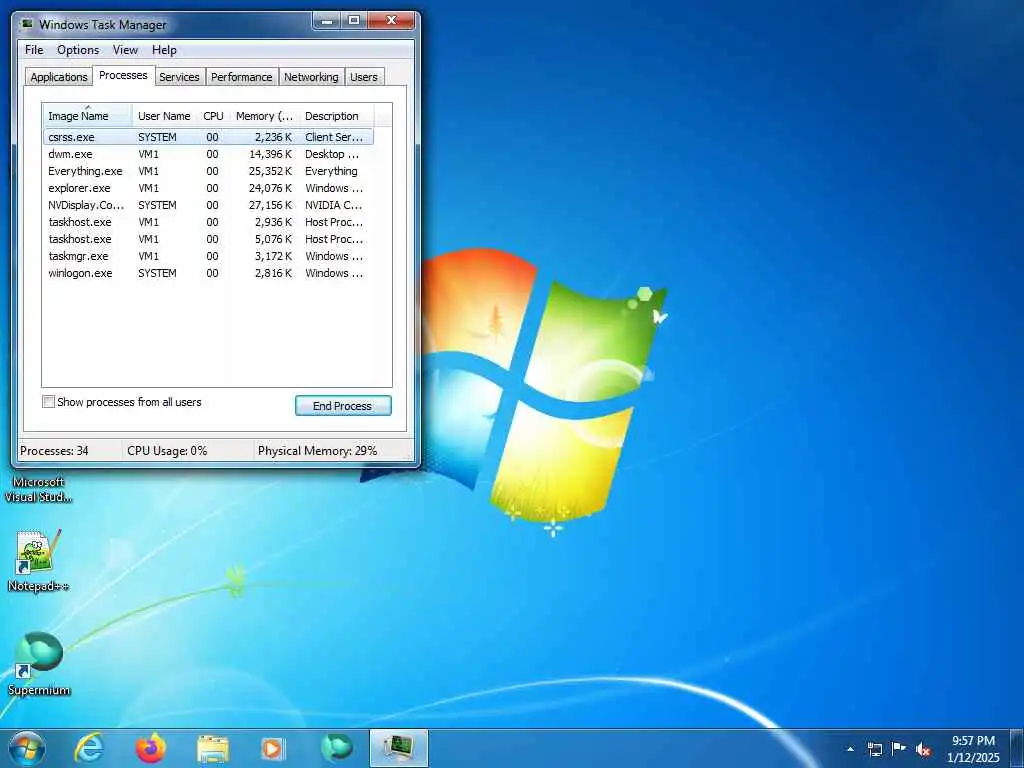Close the Task Manager window

point(391,21)
